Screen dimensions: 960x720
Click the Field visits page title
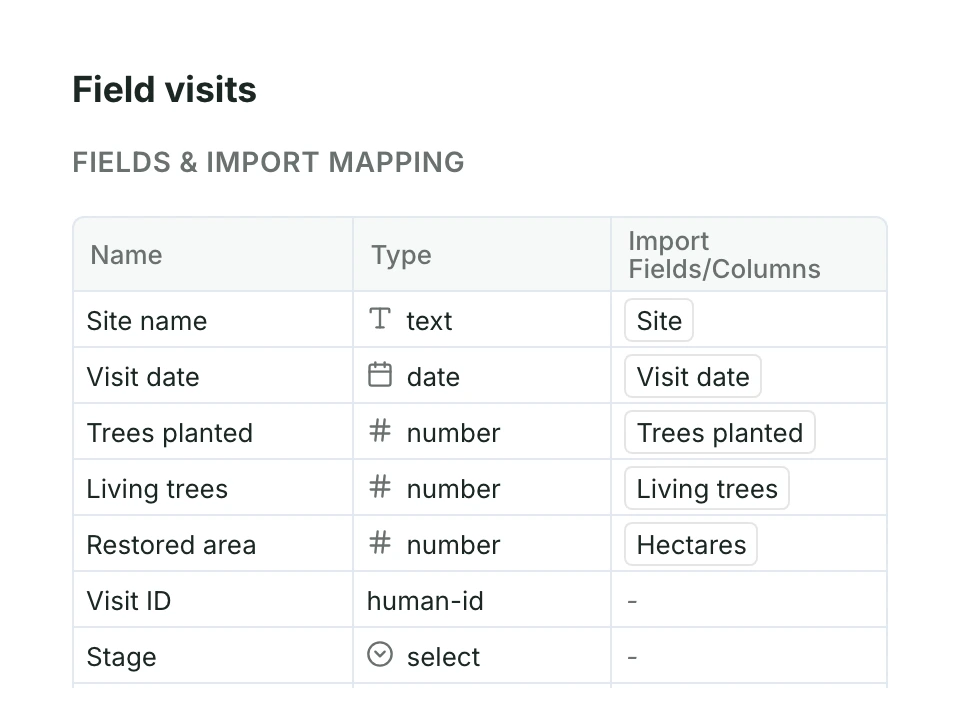[x=164, y=89]
